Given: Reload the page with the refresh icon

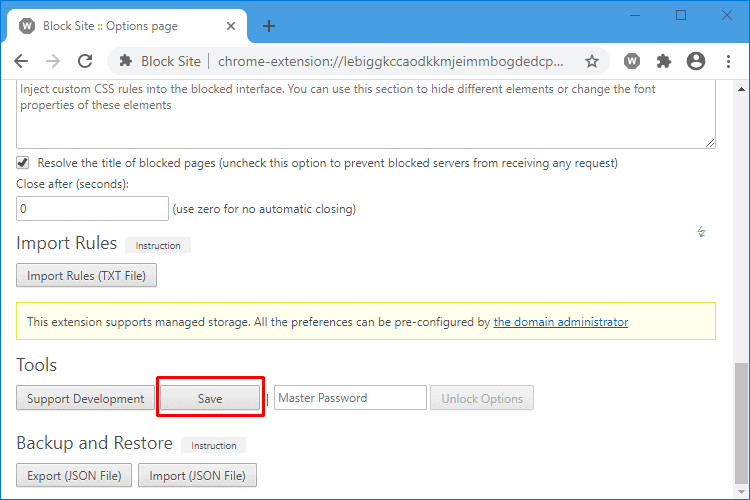Looking at the screenshot, I should coord(85,61).
